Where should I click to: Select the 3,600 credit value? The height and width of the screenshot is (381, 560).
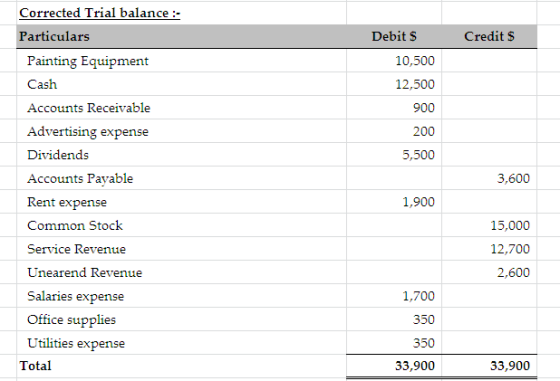(x=513, y=179)
